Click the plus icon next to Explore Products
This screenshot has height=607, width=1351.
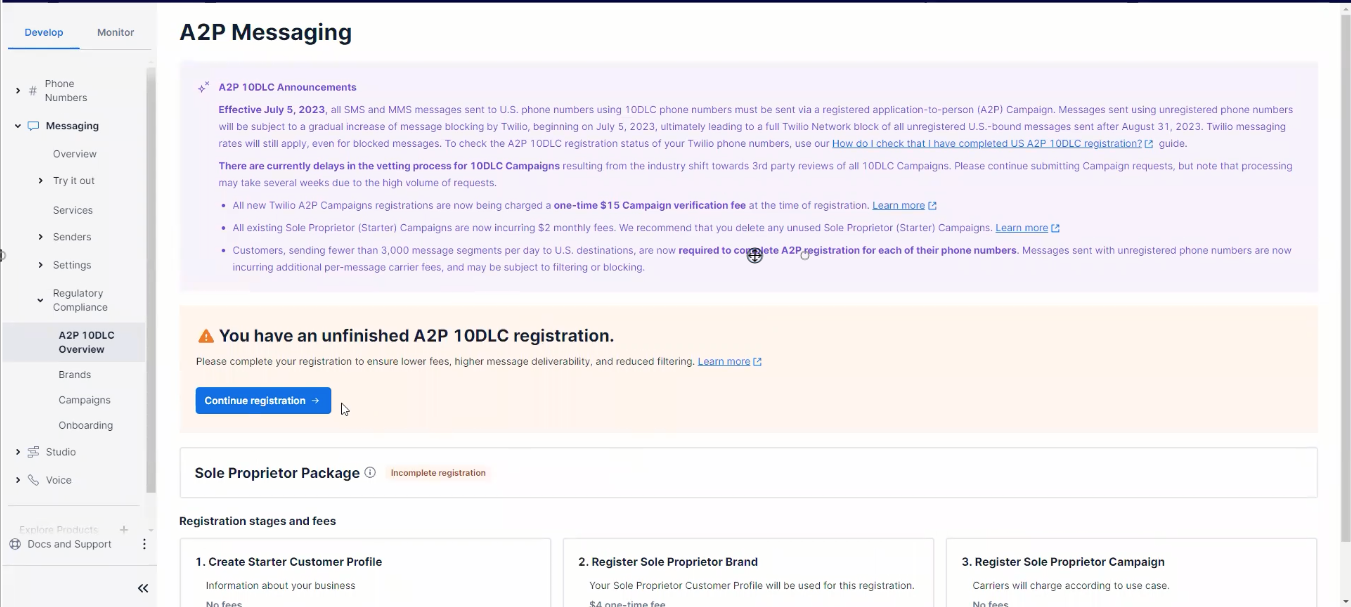(124, 528)
